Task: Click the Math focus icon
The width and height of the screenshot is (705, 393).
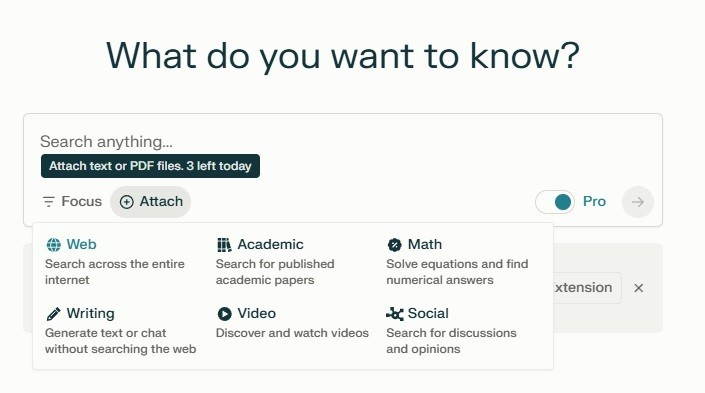Action: pos(394,245)
